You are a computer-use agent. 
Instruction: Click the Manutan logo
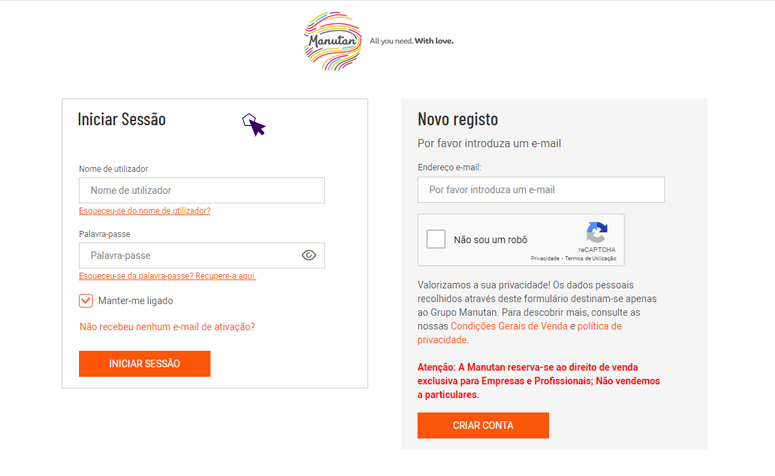coord(332,41)
